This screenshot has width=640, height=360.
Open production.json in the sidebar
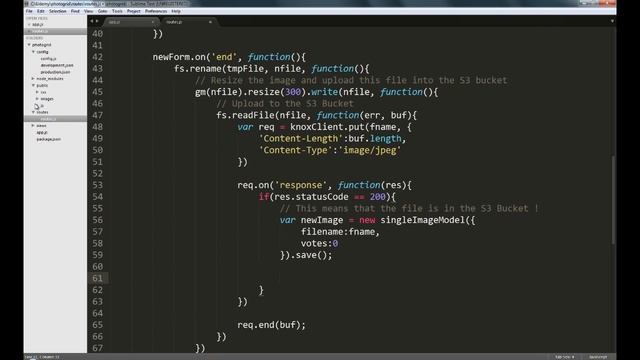[x=55, y=72]
